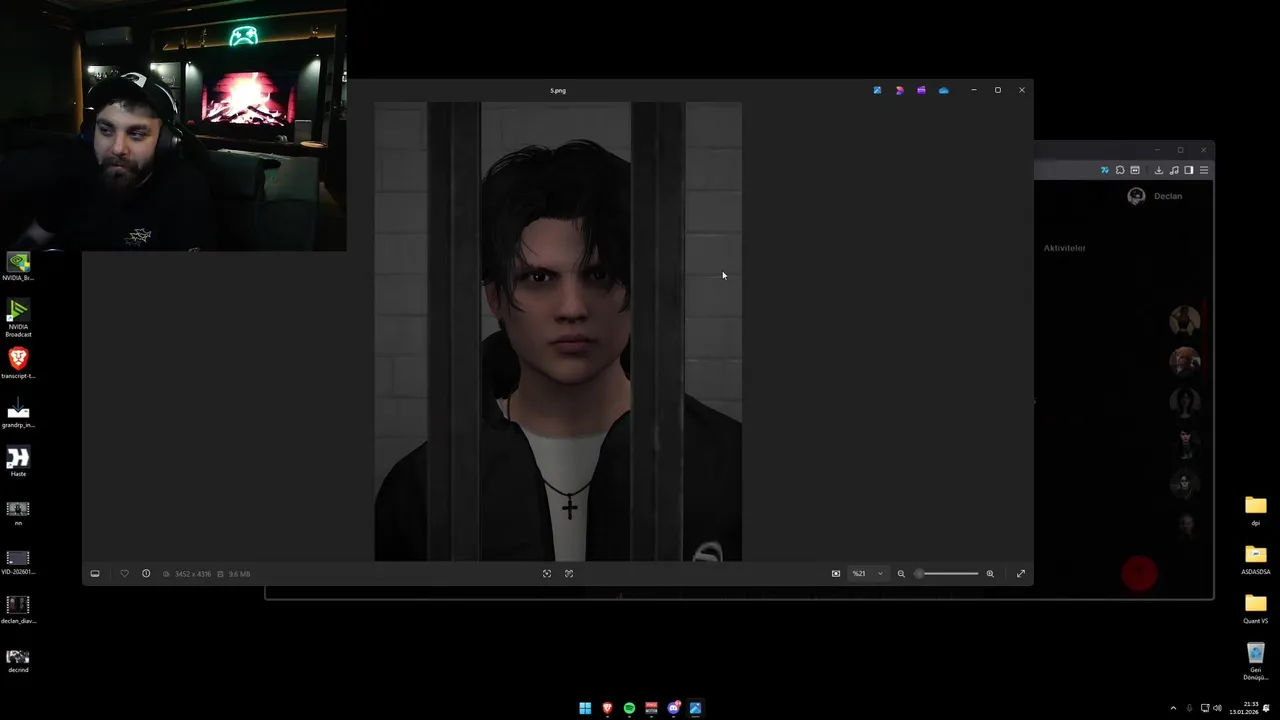Zoom in using the plus magnifier
This screenshot has width=1280, height=720.
[990, 574]
